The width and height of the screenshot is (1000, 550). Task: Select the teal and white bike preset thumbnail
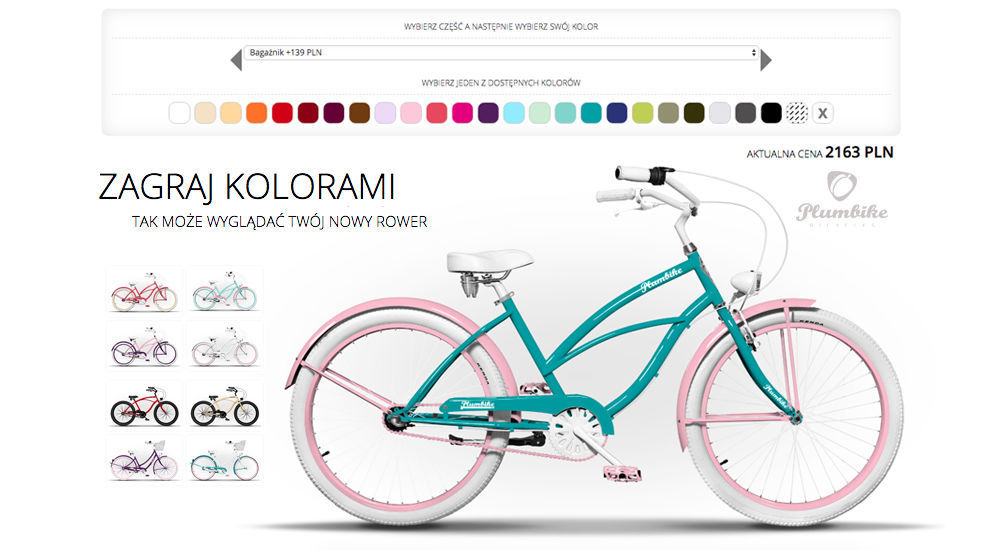click(x=224, y=461)
